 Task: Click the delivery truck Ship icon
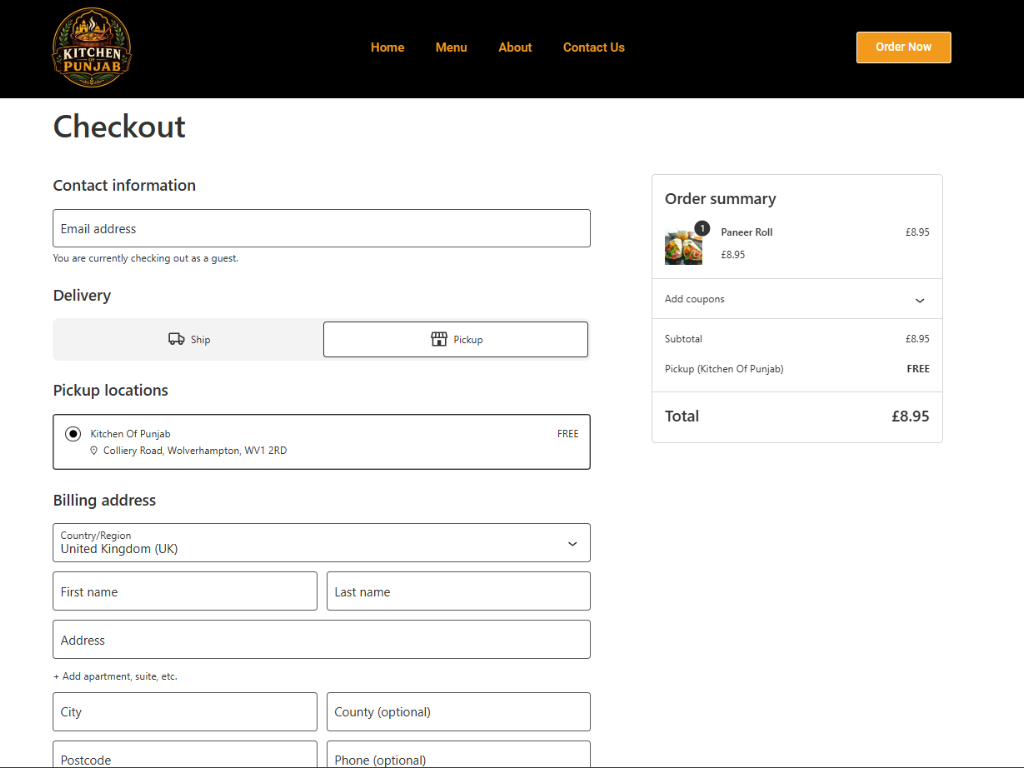tap(176, 339)
